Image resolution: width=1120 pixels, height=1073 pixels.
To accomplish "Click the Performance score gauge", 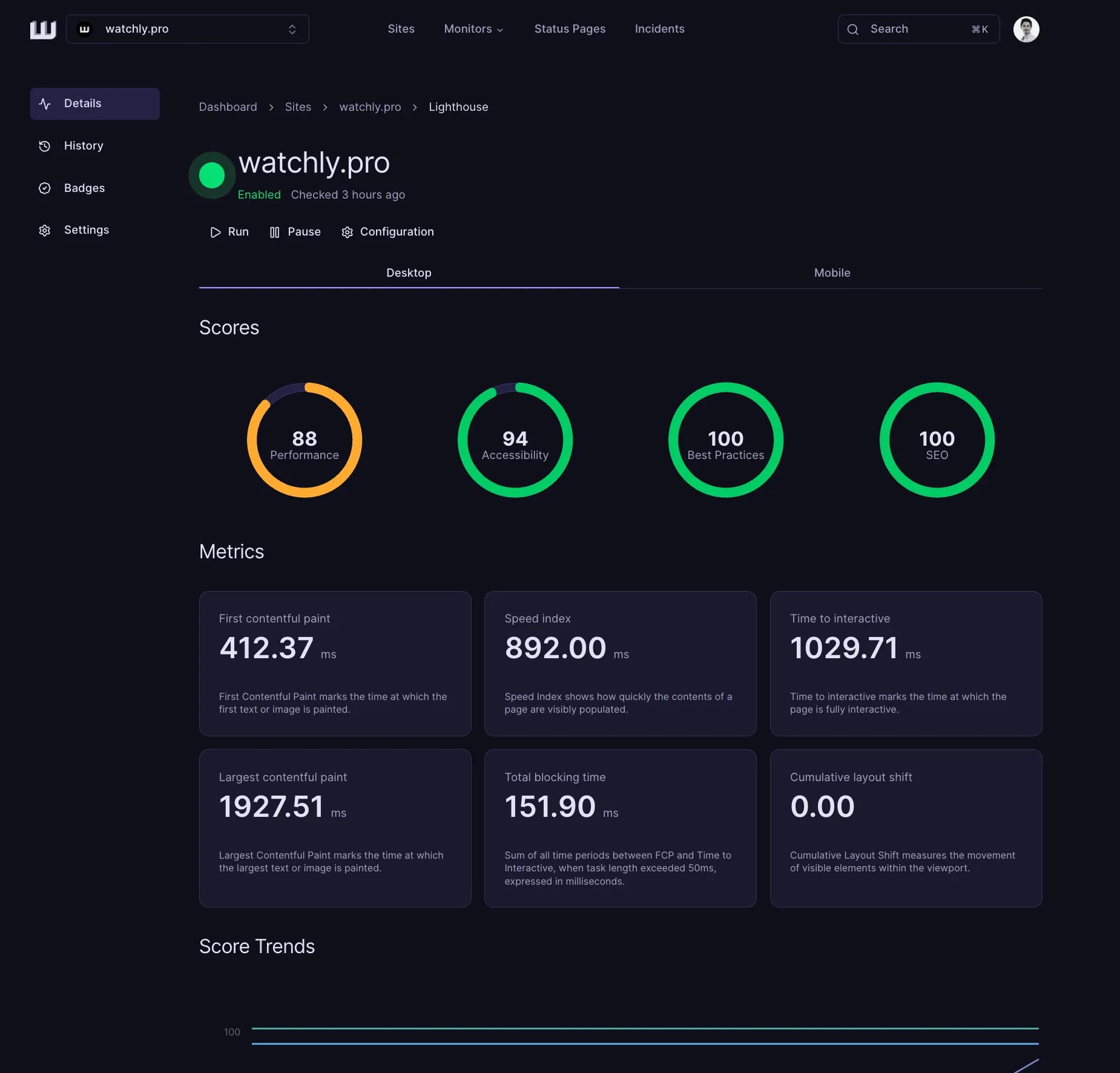I will 305,440.
